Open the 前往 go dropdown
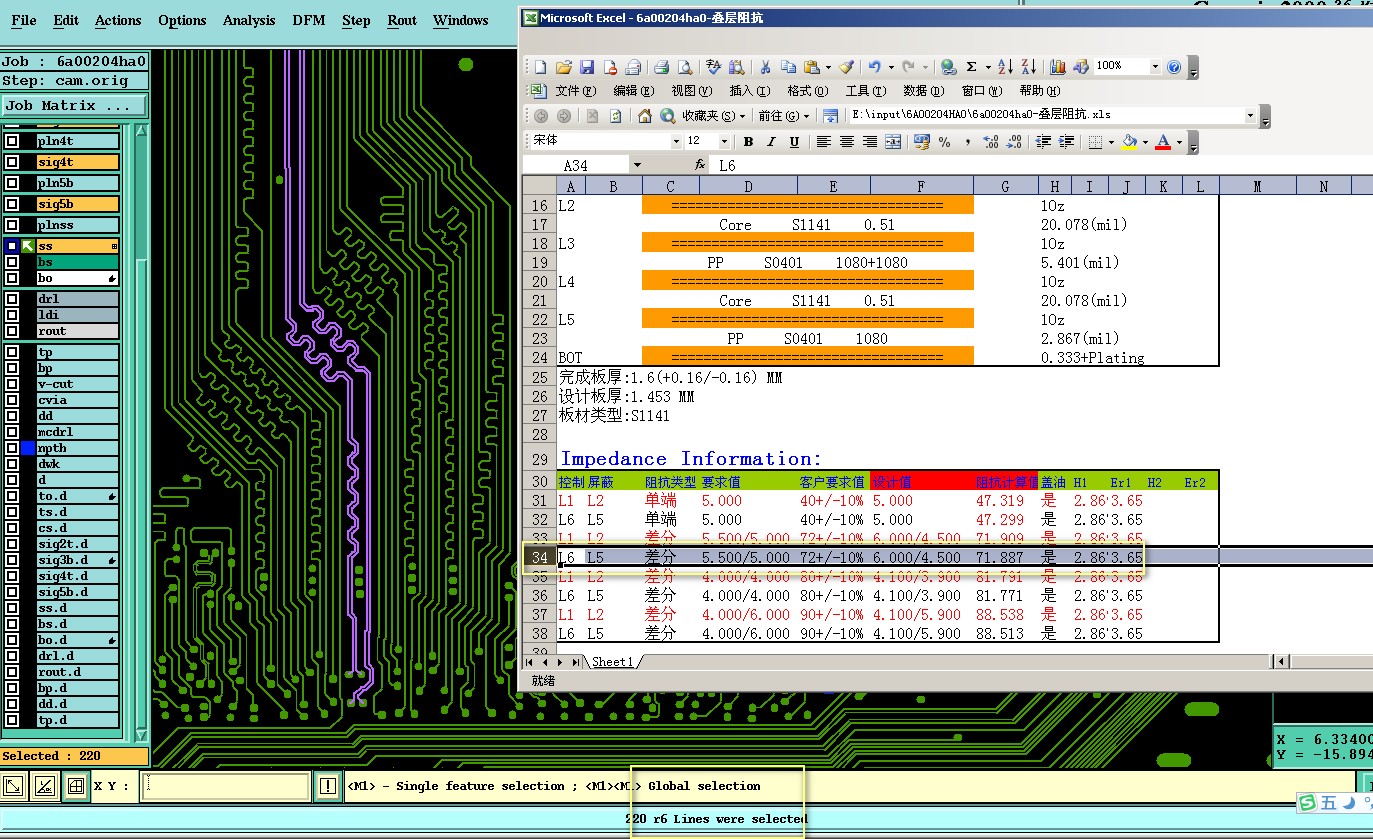Viewport: 1373px width, 839px height. click(784, 116)
